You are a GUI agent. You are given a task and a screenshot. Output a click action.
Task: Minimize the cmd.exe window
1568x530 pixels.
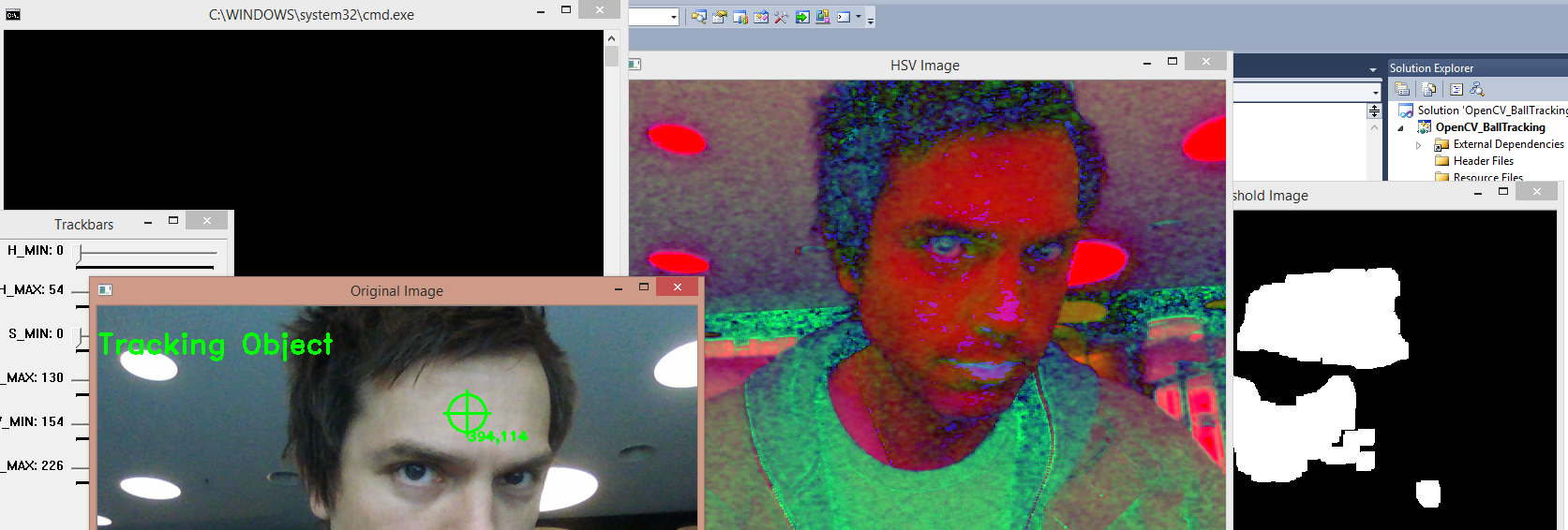tap(541, 11)
